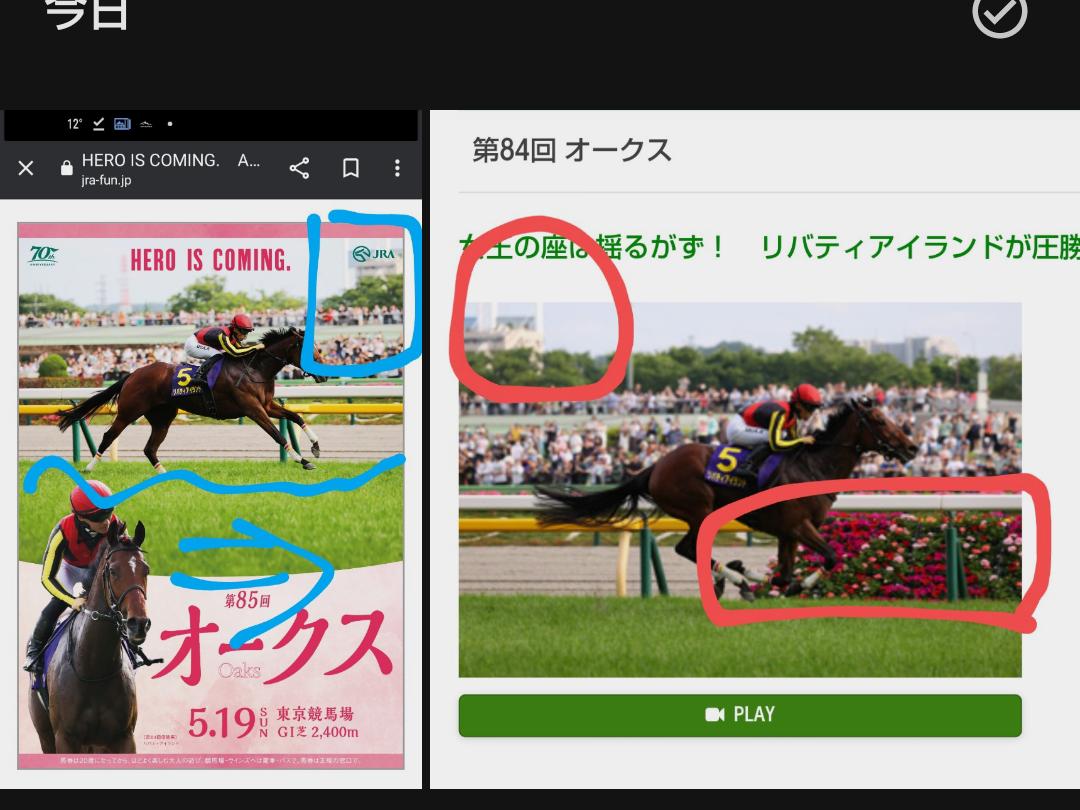This screenshot has width=1080, height=810.
Task: Tap the padlock site security icon
Action: coord(67,168)
